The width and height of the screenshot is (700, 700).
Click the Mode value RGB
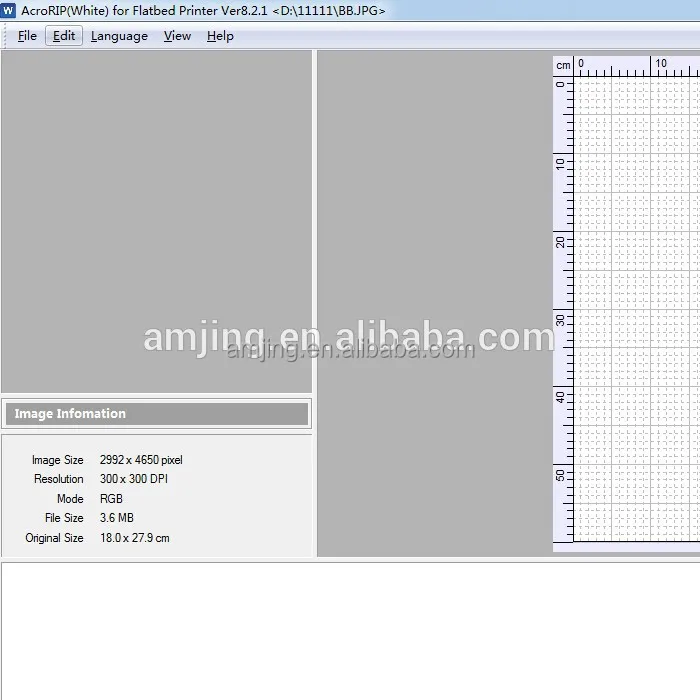click(x=111, y=499)
